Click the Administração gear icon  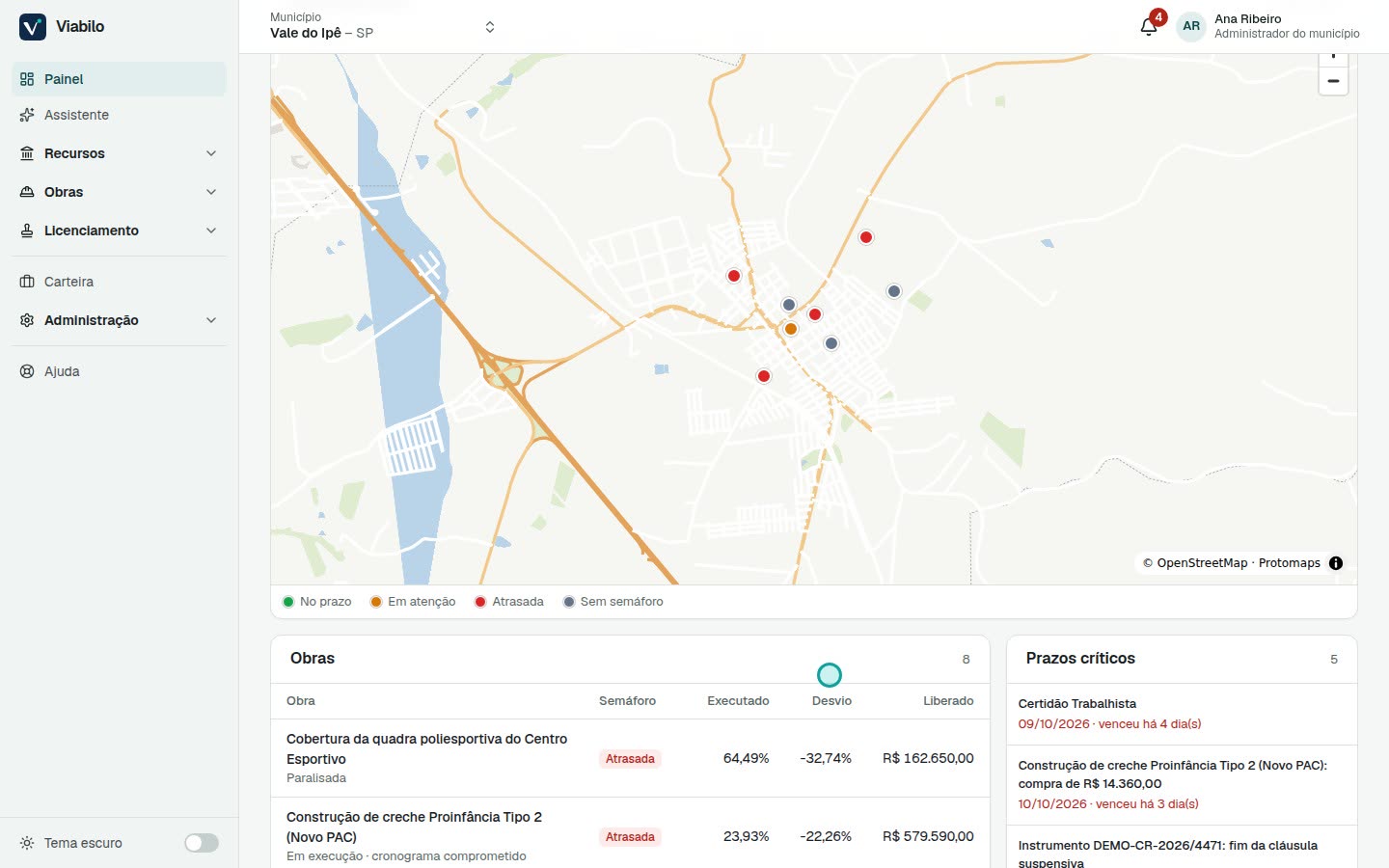27,320
